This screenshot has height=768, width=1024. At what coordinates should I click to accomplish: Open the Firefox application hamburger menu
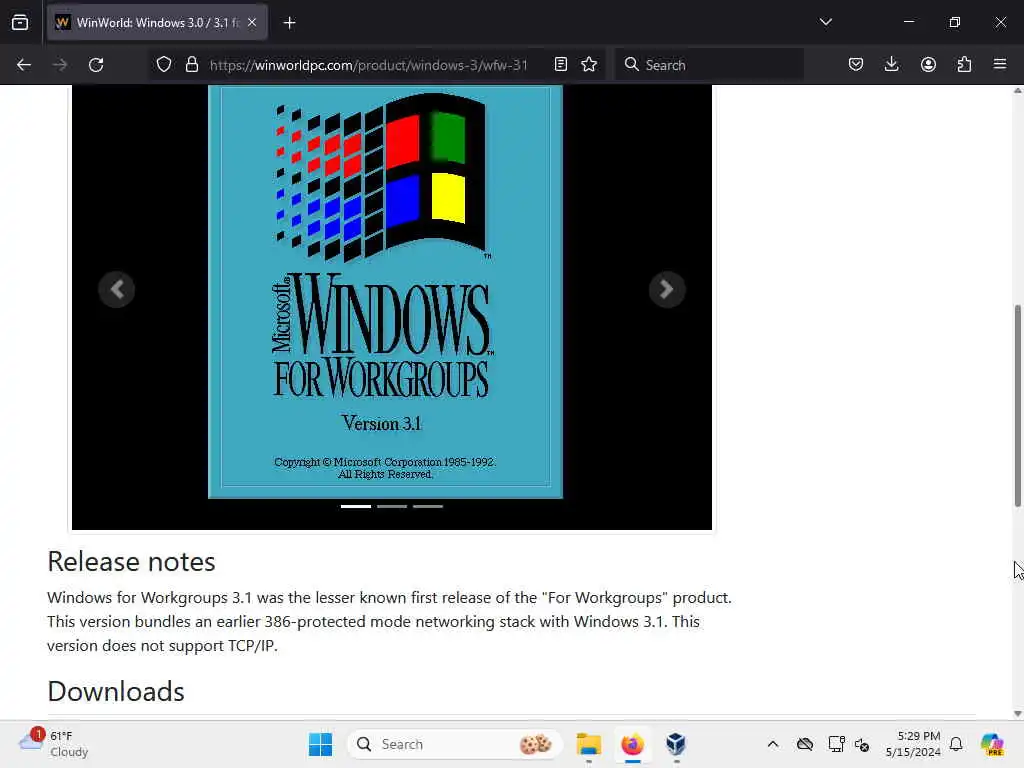pyautogui.click(x=1000, y=65)
